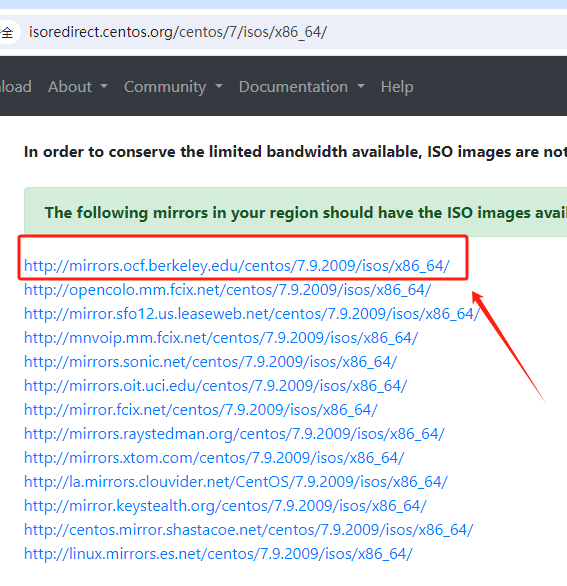Open the mirrors.raystedman.org mirror link
This screenshot has height=586, width=567.
coord(234,434)
